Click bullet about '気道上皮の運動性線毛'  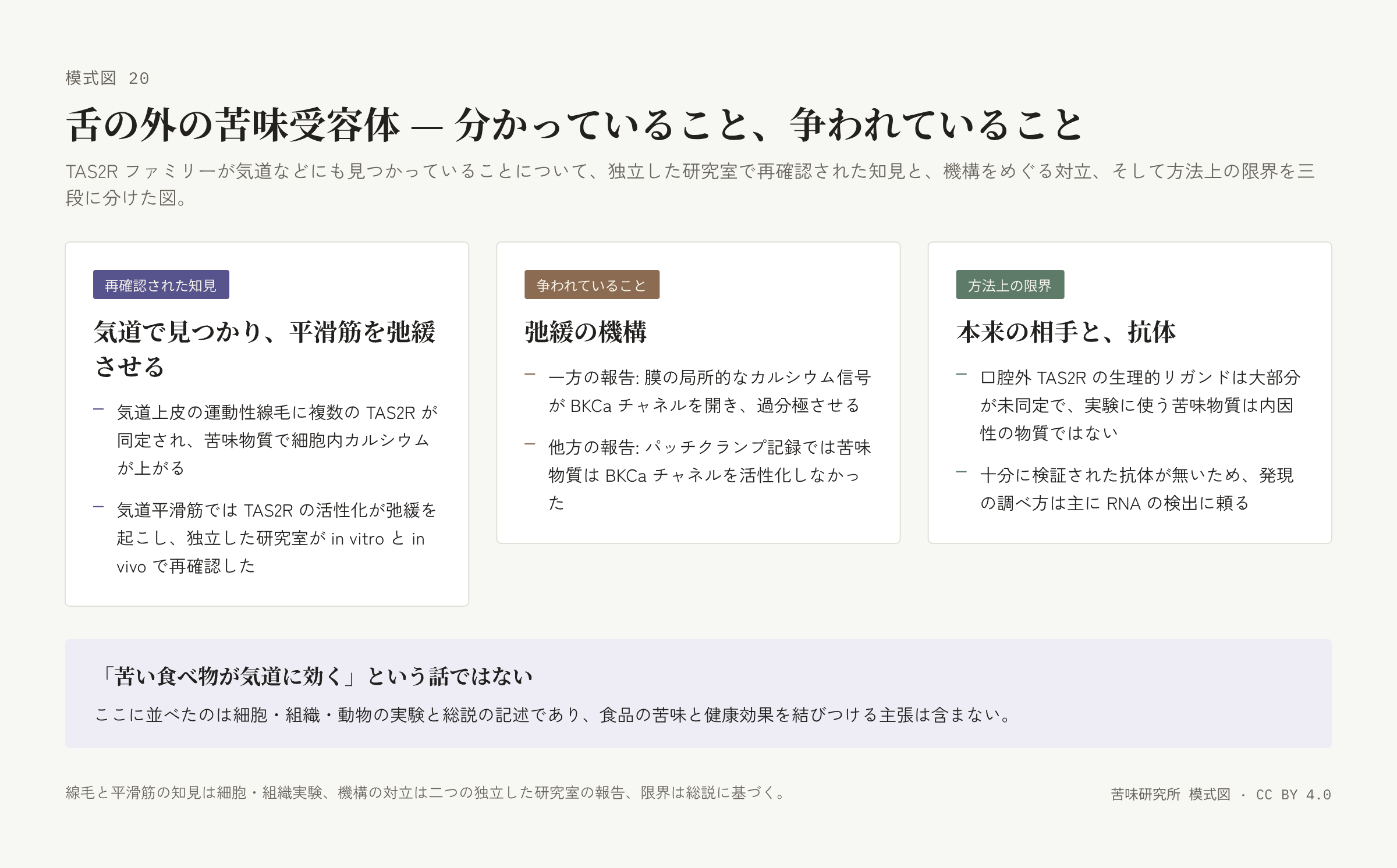click(267, 440)
